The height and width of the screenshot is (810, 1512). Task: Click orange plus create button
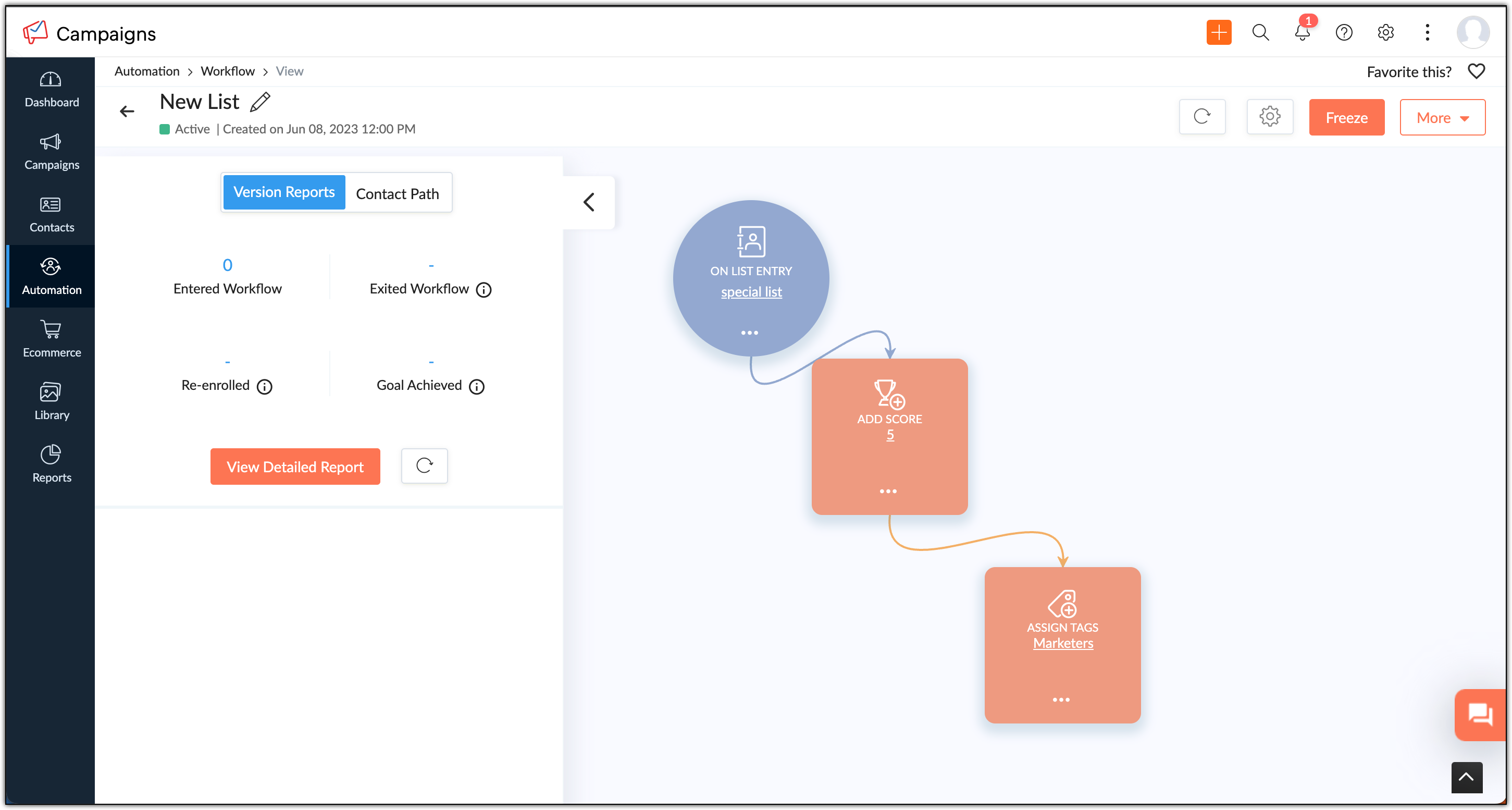point(1219,32)
